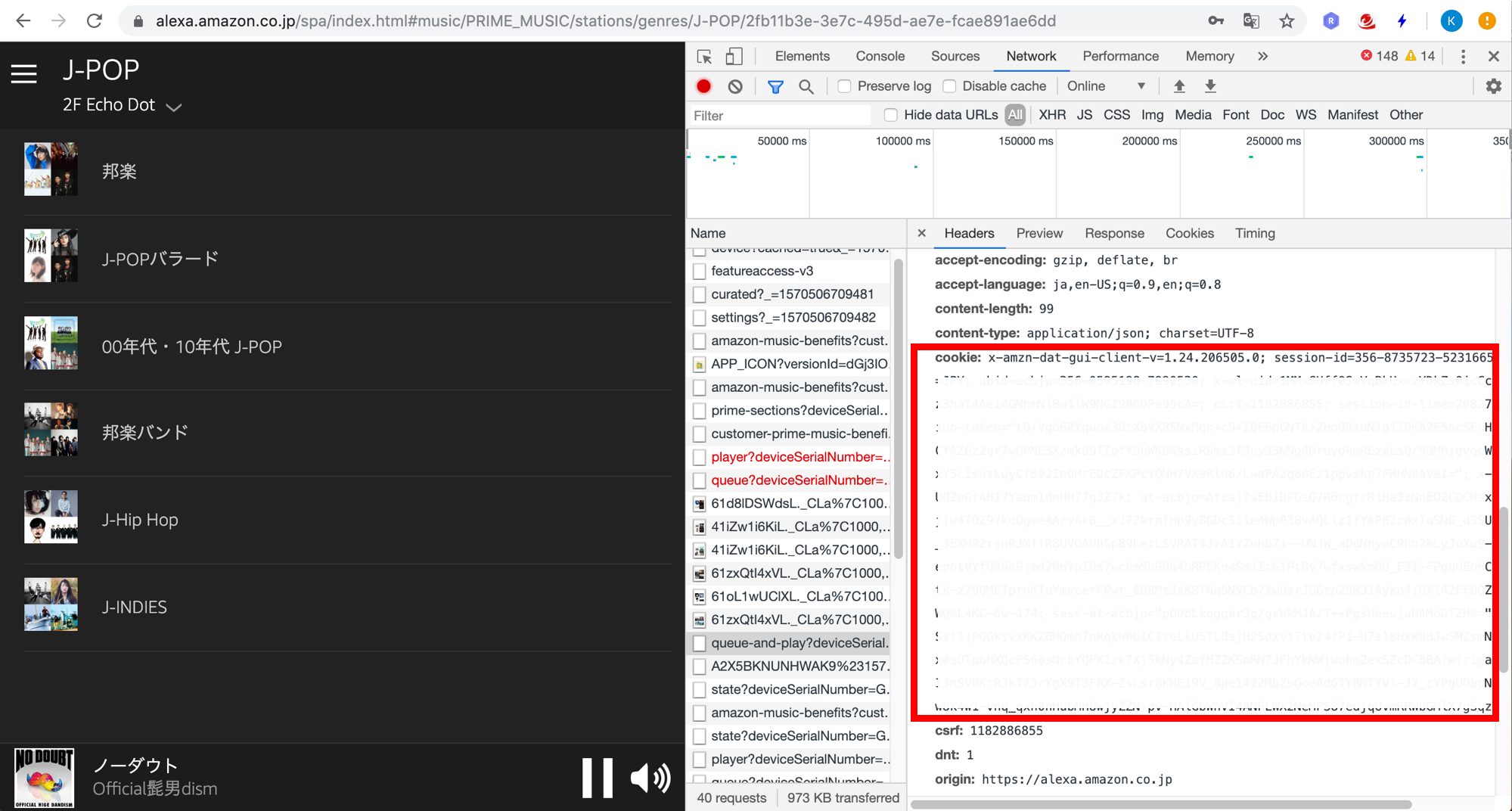Tick checkbox for customer-prime-music-benefi request

point(699,433)
